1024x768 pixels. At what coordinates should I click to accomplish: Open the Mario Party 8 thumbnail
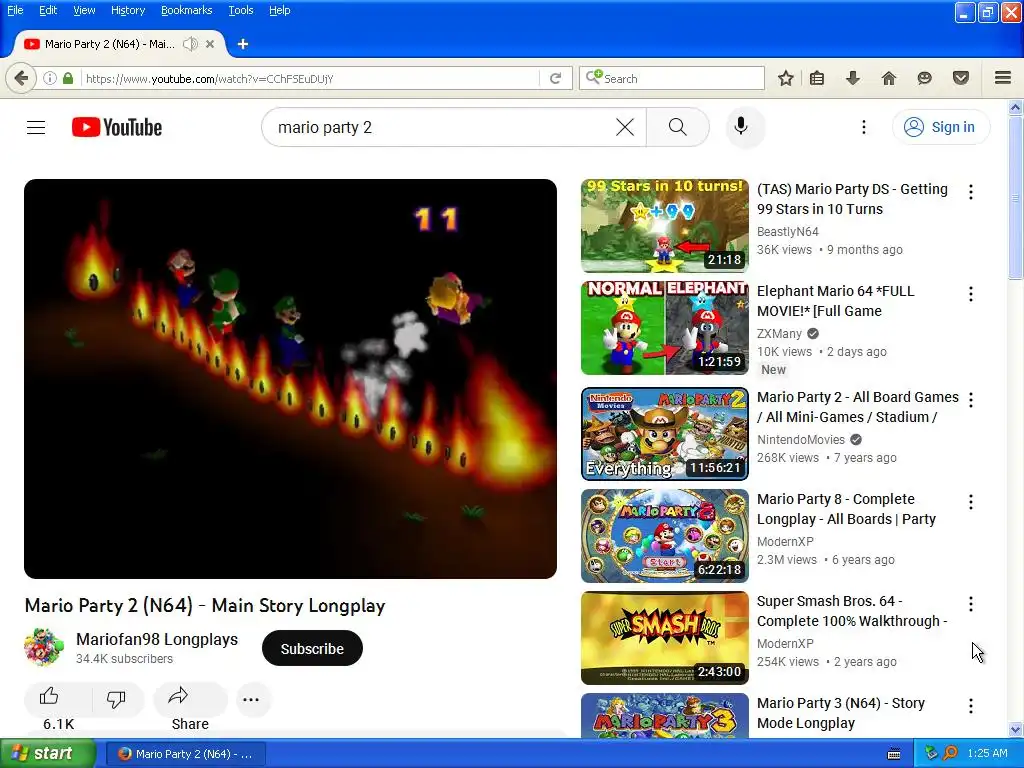pos(664,536)
